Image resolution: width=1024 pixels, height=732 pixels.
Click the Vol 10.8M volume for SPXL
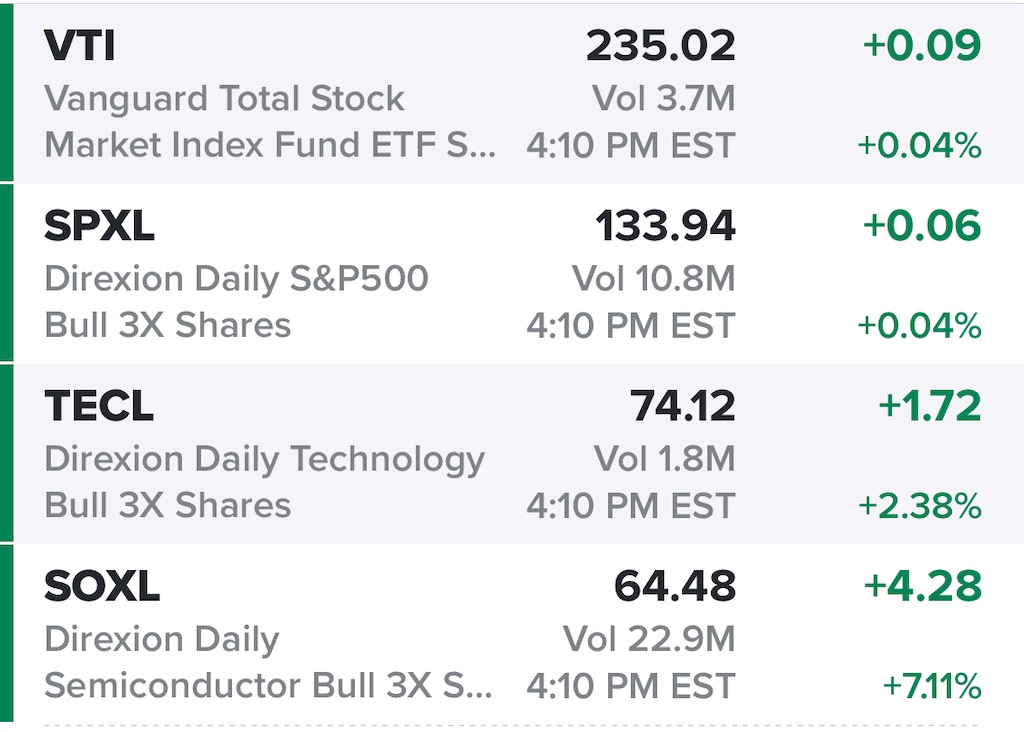pyautogui.click(x=653, y=279)
